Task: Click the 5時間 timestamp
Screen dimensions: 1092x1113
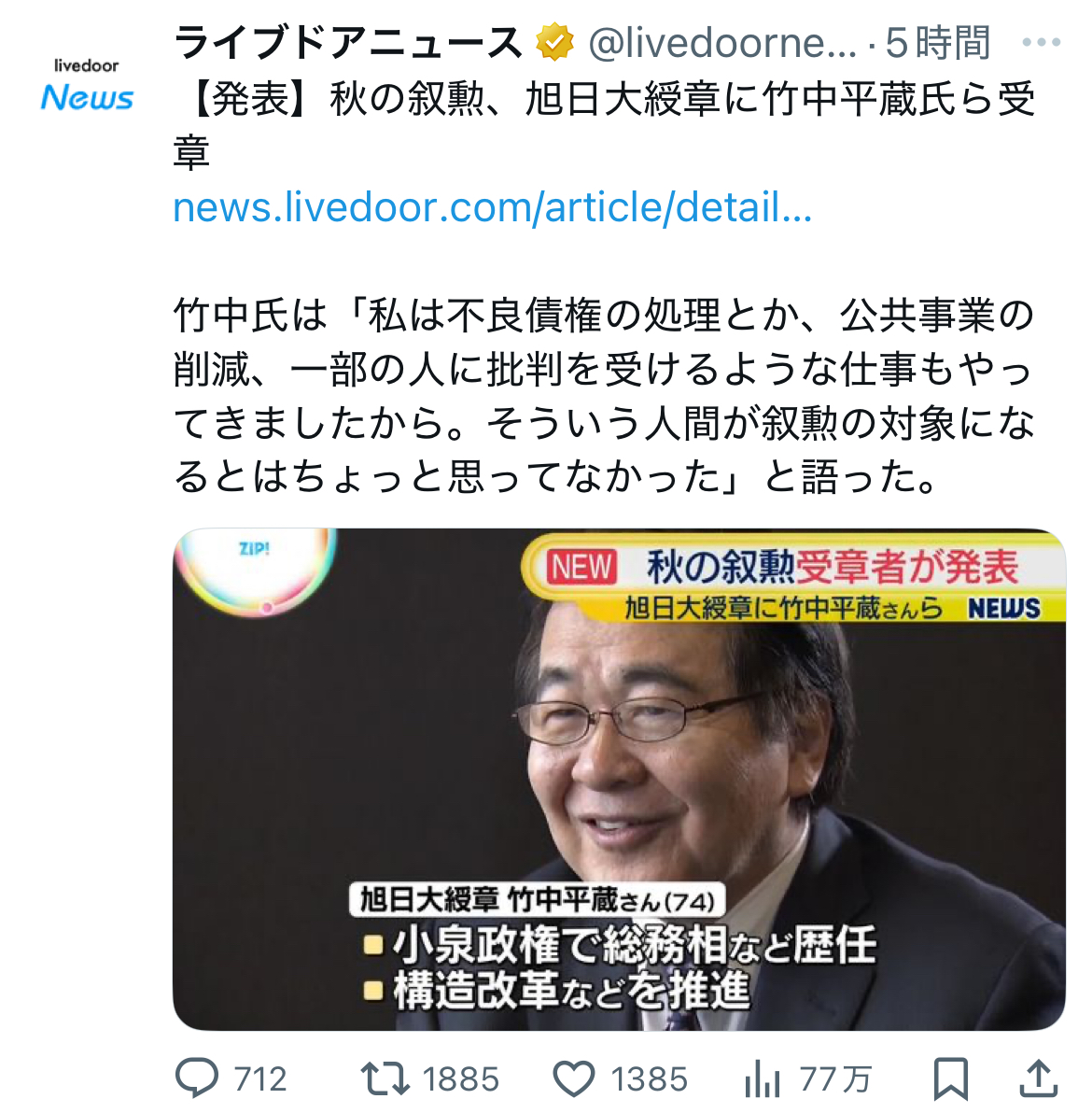Action: [937, 42]
